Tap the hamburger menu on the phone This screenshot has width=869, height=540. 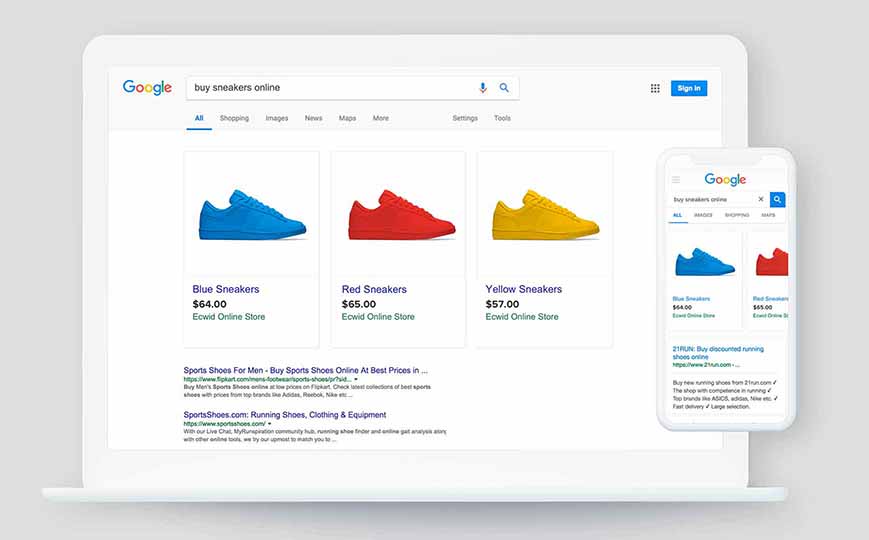(x=676, y=180)
